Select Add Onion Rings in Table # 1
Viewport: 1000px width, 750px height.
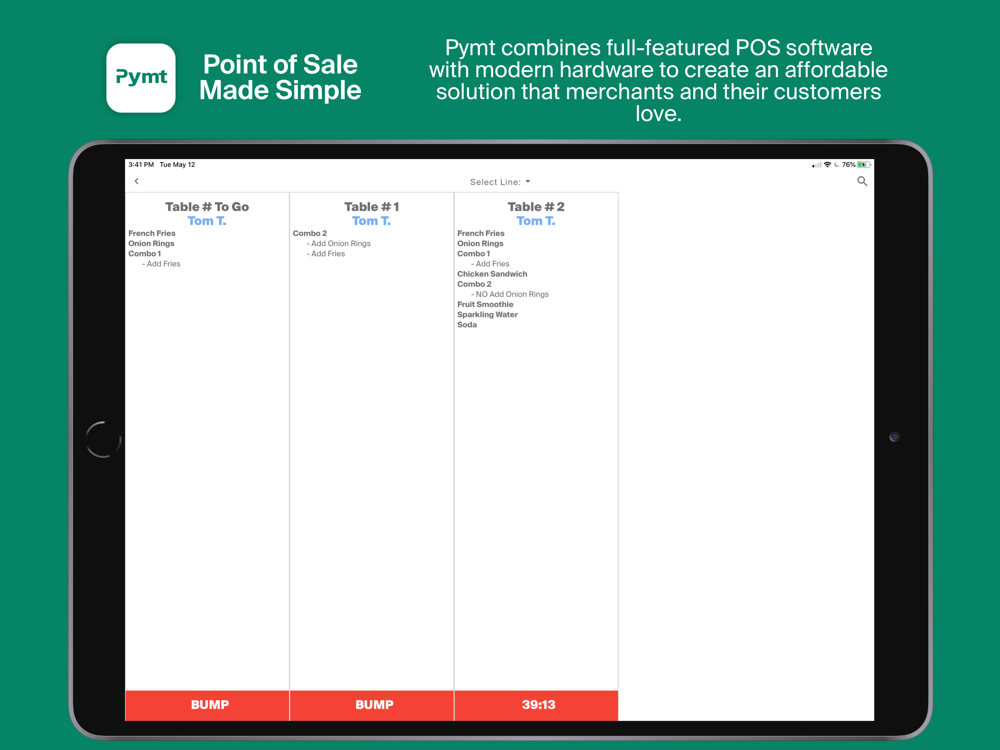339,244
